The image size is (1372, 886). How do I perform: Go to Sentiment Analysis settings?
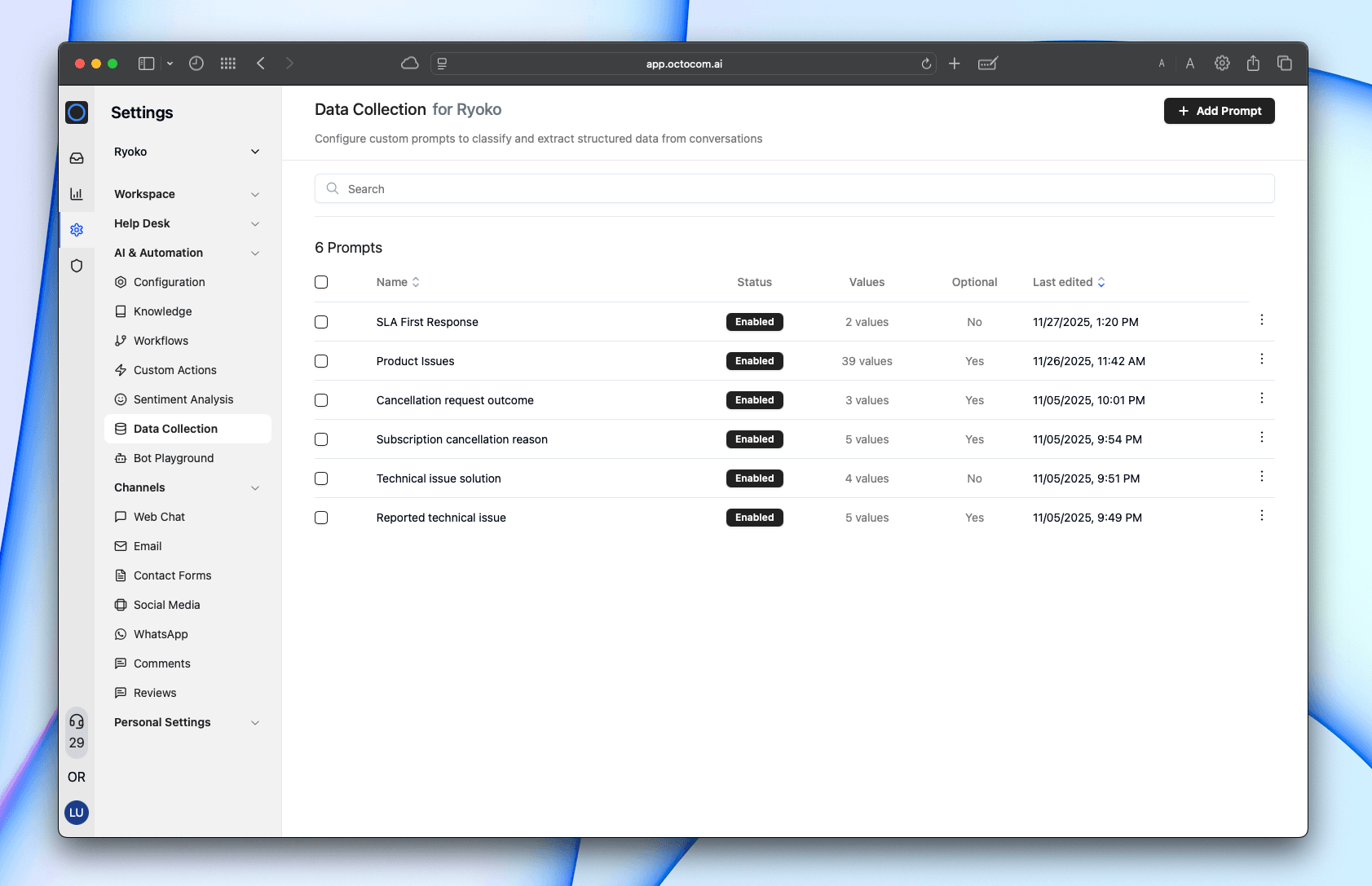click(183, 399)
